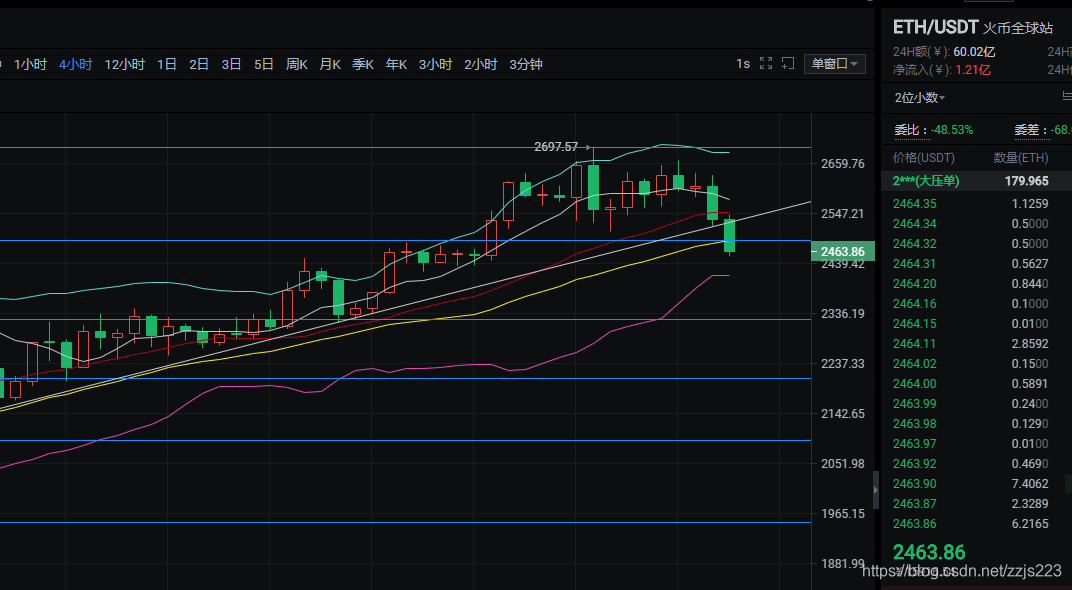Click the 2547.21 price axis label
Screen dimensions: 1072x590
pyautogui.click(x=843, y=213)
